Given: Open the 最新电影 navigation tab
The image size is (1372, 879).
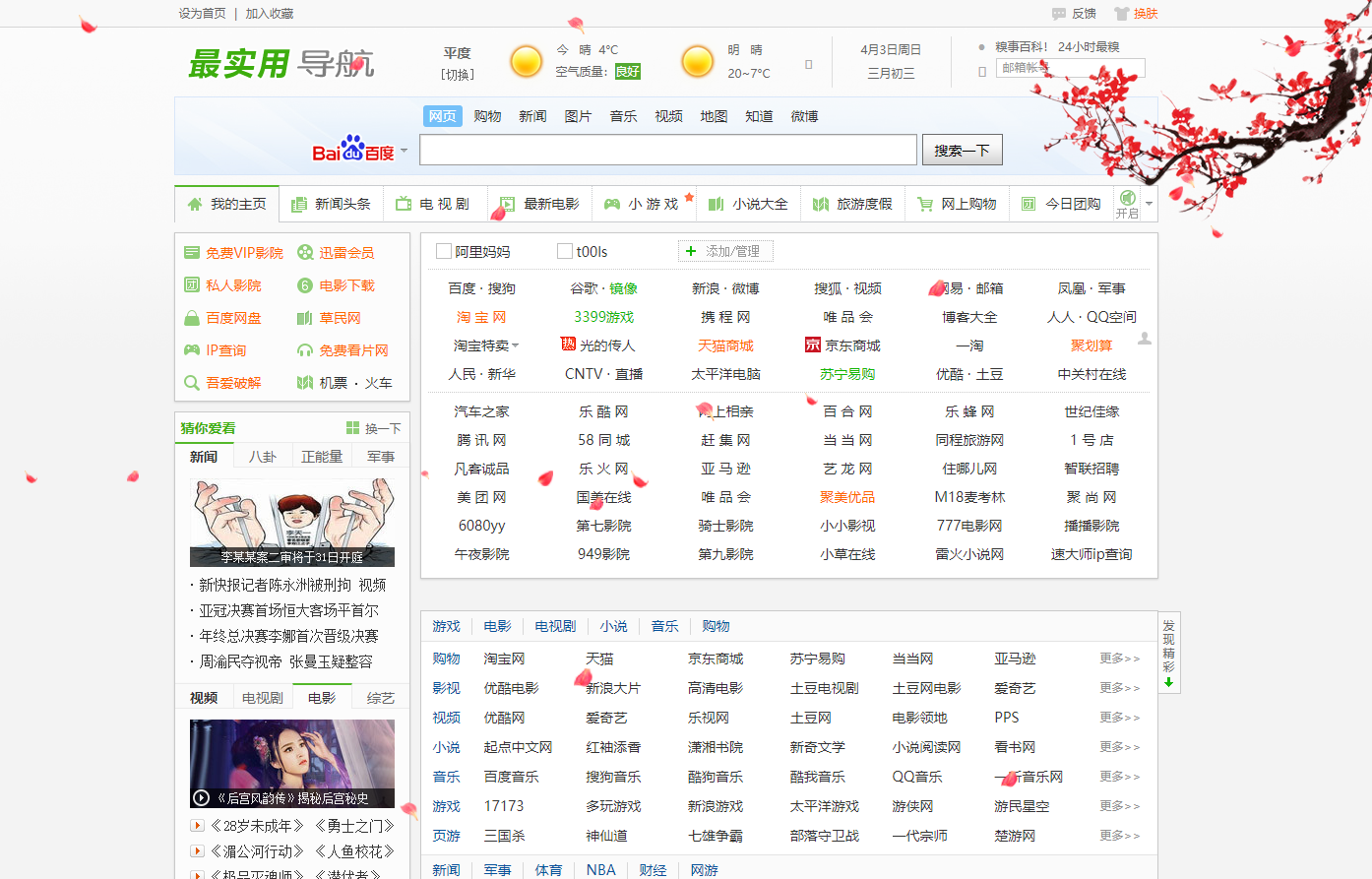Looking at the screenshot, I should tap(540, 204).
